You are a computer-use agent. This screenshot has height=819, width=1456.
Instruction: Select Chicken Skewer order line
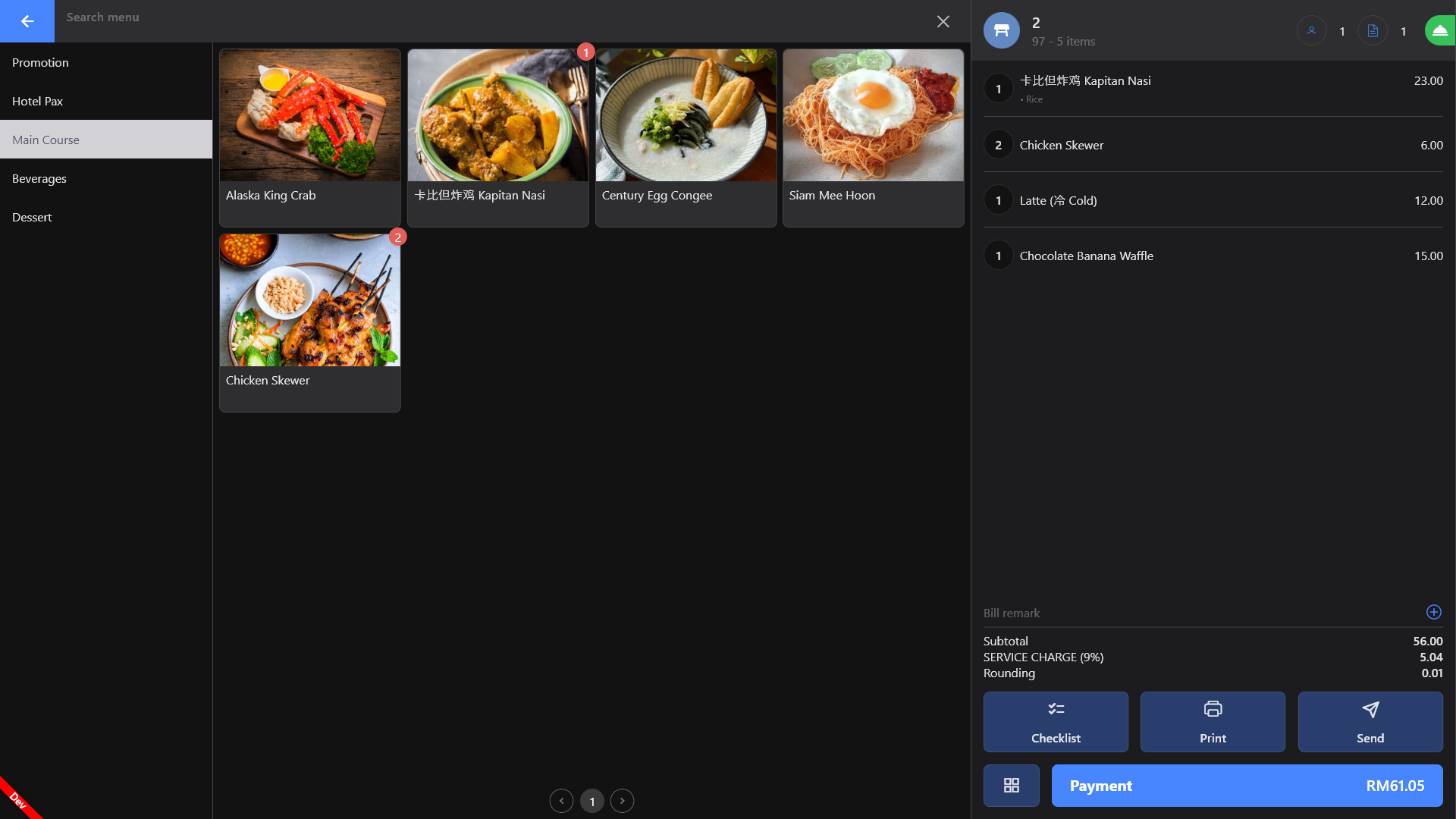click(1213, 145)
